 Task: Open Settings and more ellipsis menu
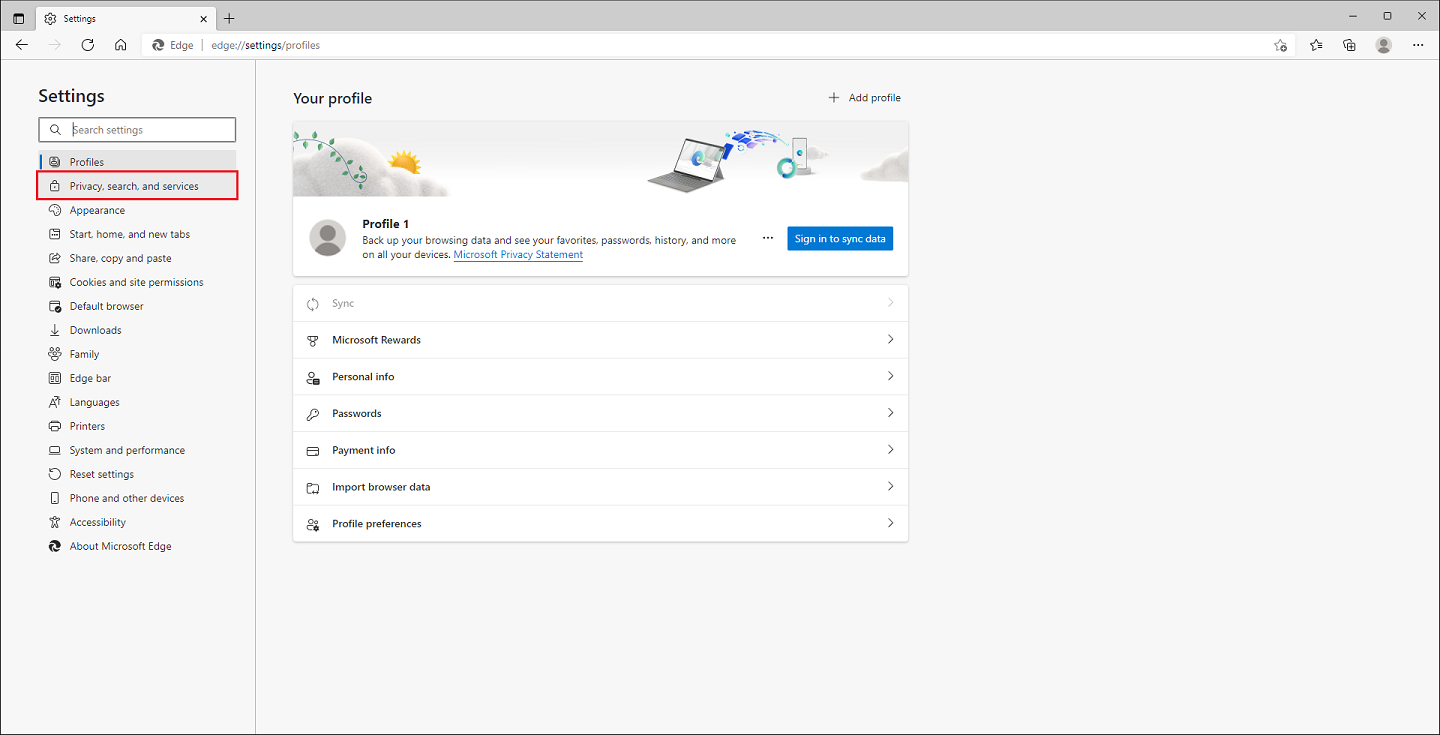[x=1418, y=45]
